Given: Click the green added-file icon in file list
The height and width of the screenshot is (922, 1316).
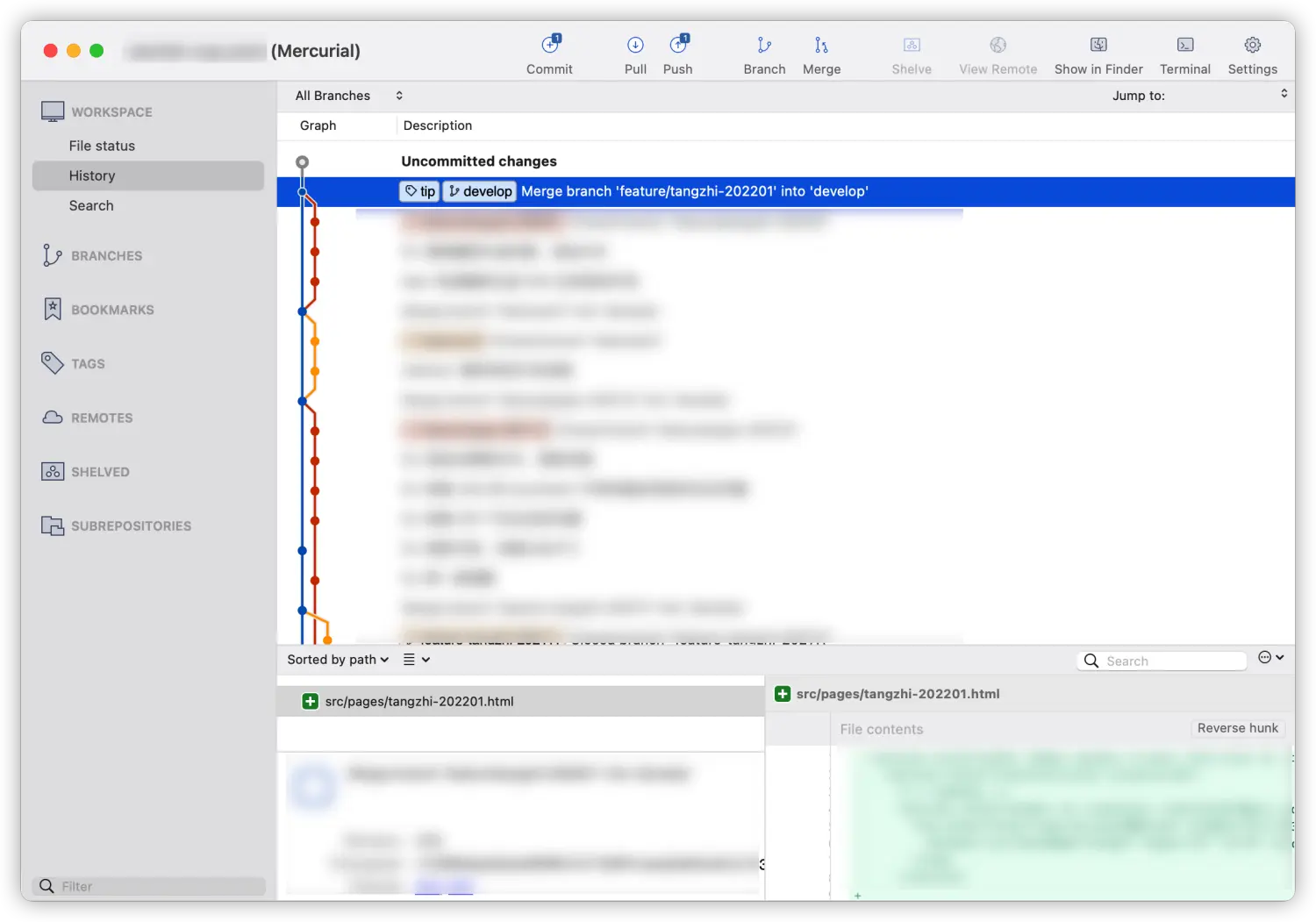Looking at the screenshot, I should [310, 701].
